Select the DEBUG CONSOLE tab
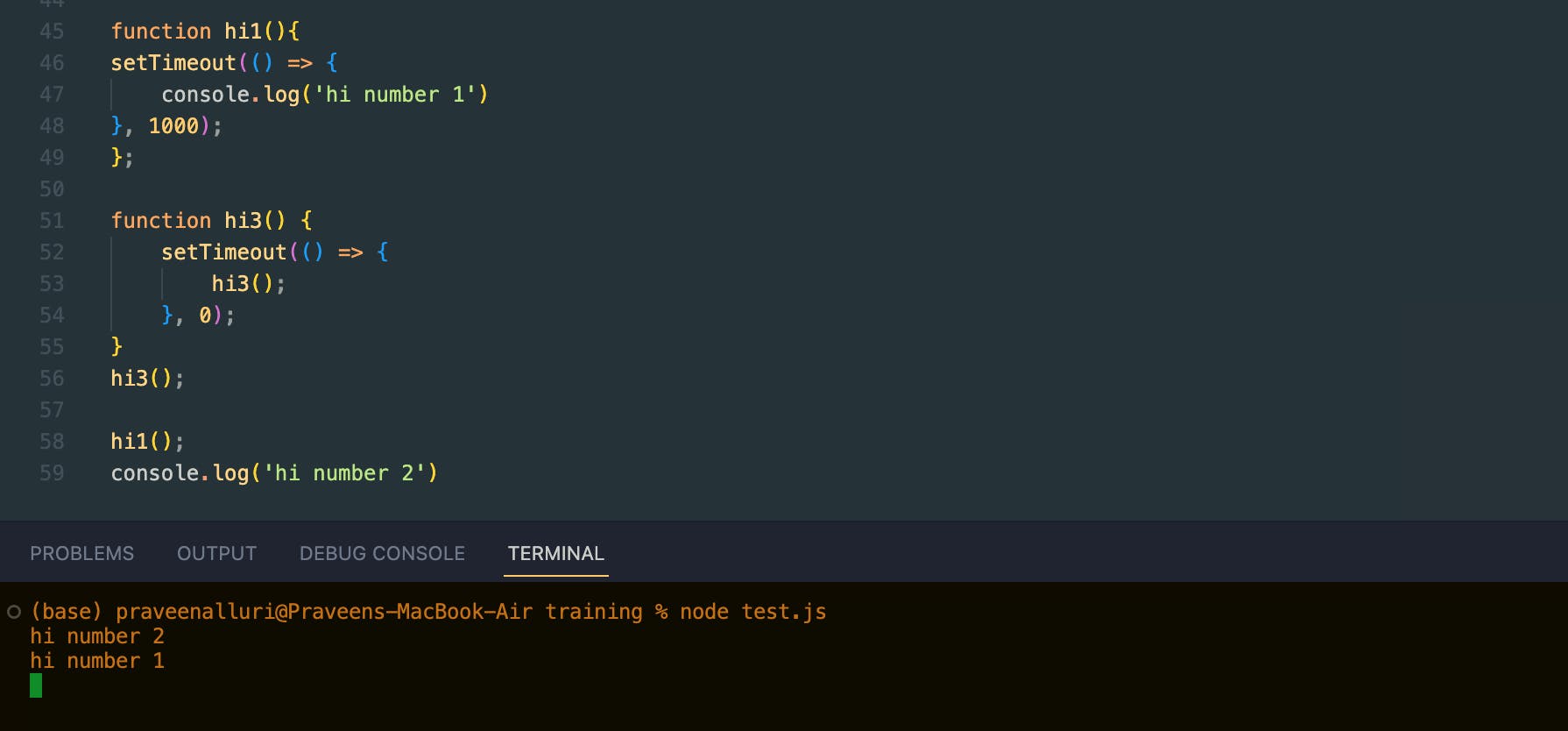Image resolution: width=1568 pixels, height=731 pixels. point(382,553)
